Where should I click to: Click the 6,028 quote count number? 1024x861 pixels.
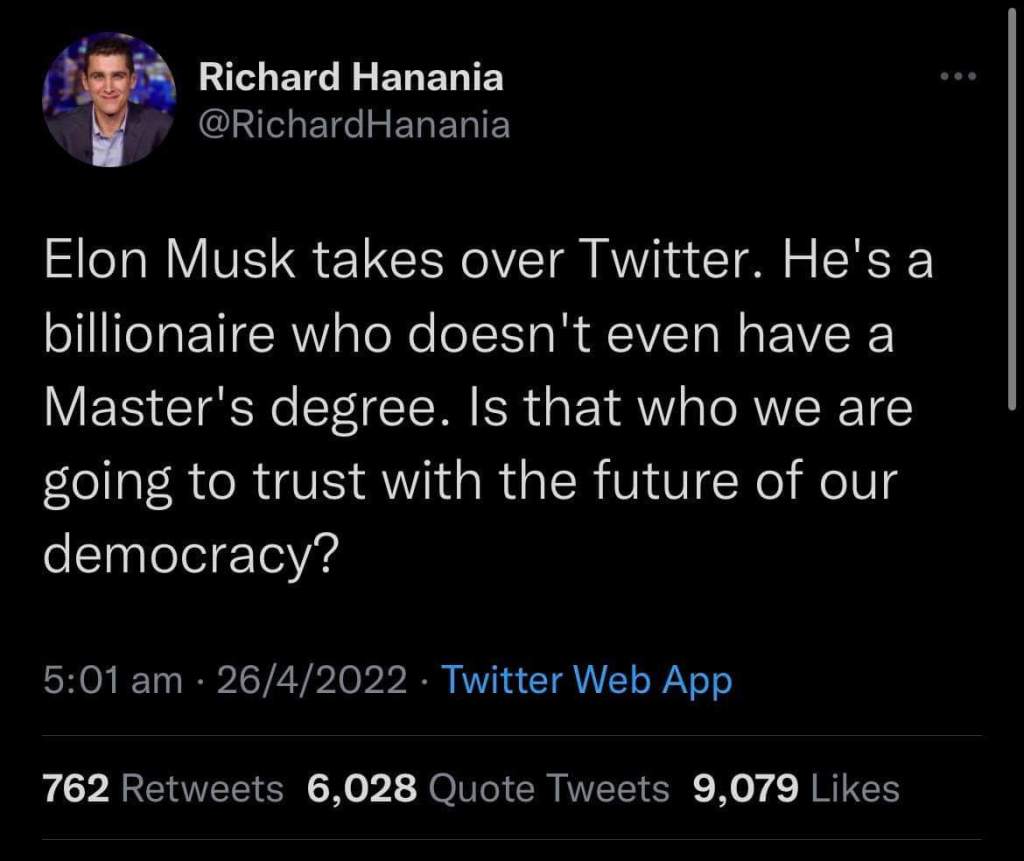point(362,789)
